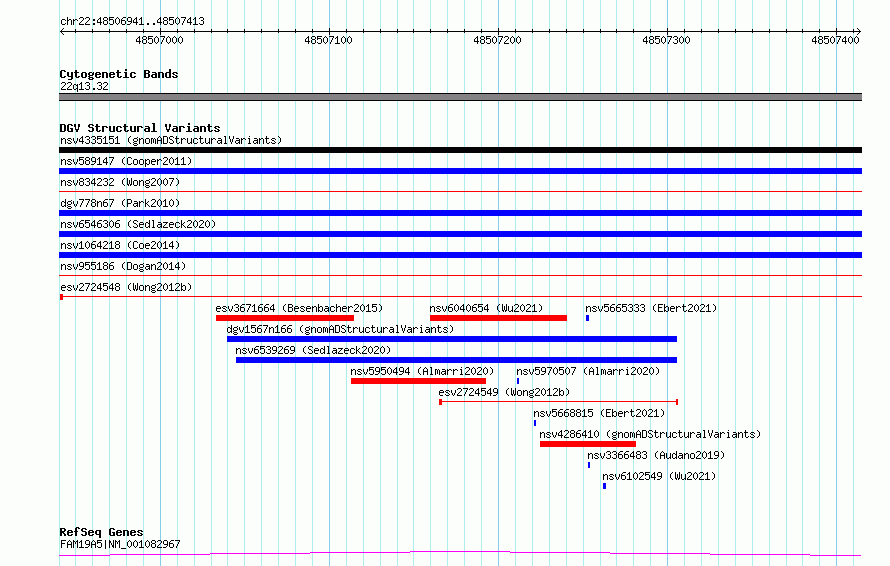
Task: Click the RefSeq Genes track heading
Action: tap(101, 532)
